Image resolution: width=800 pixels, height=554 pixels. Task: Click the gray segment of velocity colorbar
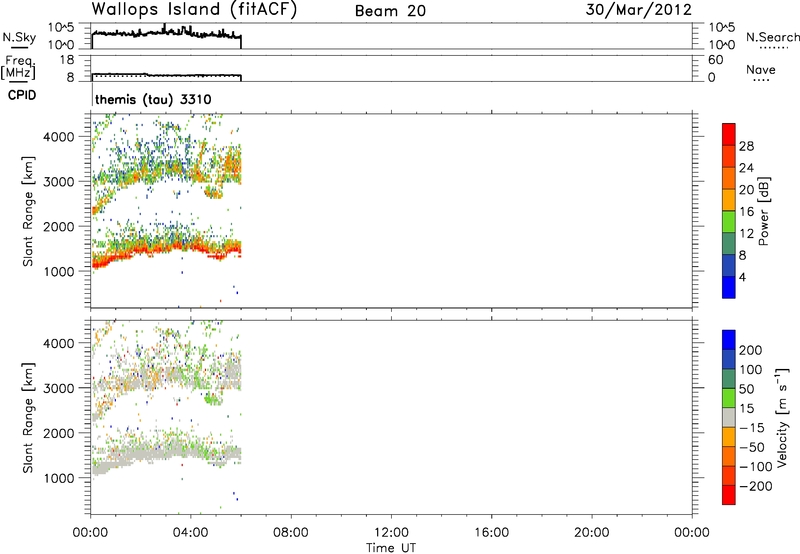pyautogui.click(x=729, y=417)
